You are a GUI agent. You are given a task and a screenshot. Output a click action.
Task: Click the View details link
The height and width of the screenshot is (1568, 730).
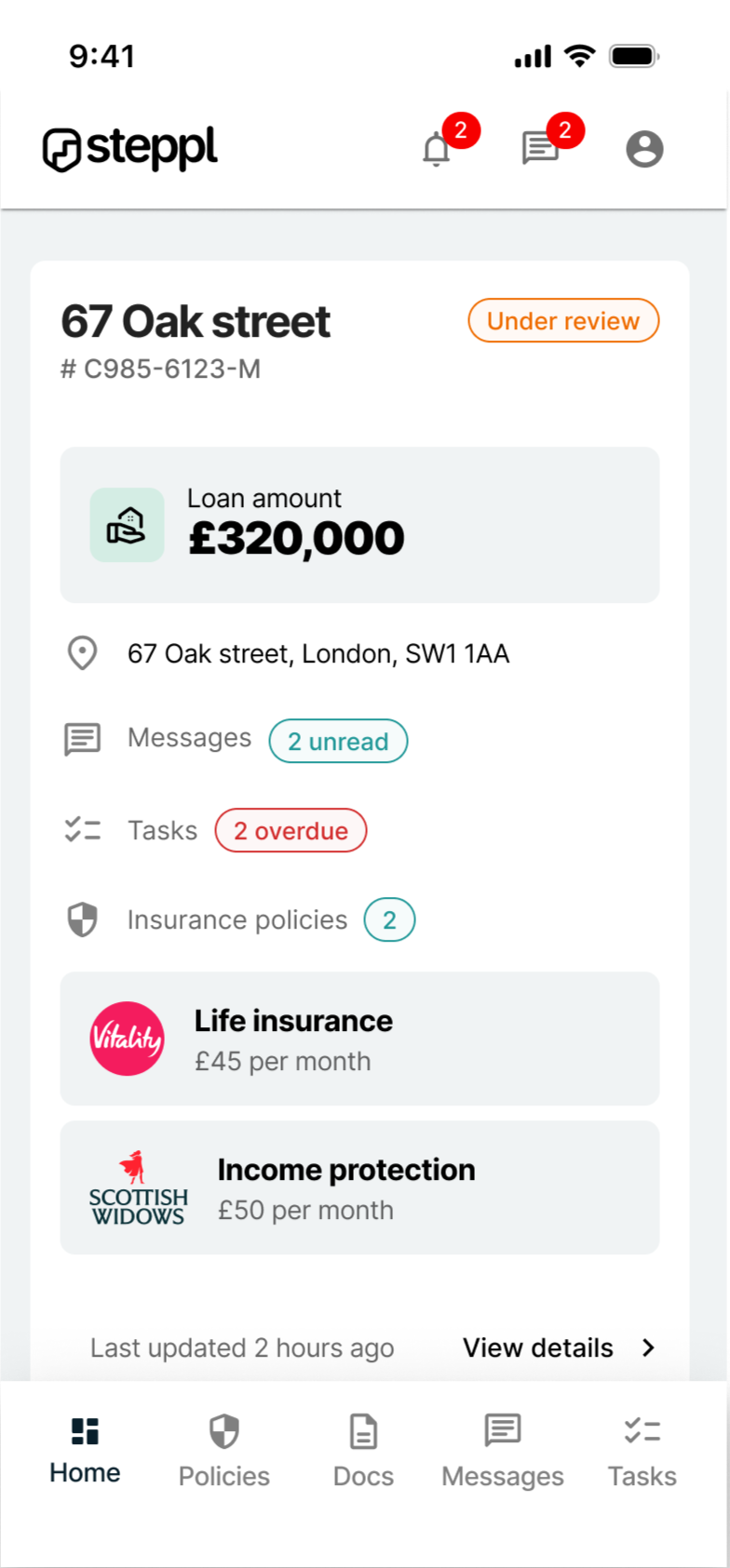coord(538,1347)
